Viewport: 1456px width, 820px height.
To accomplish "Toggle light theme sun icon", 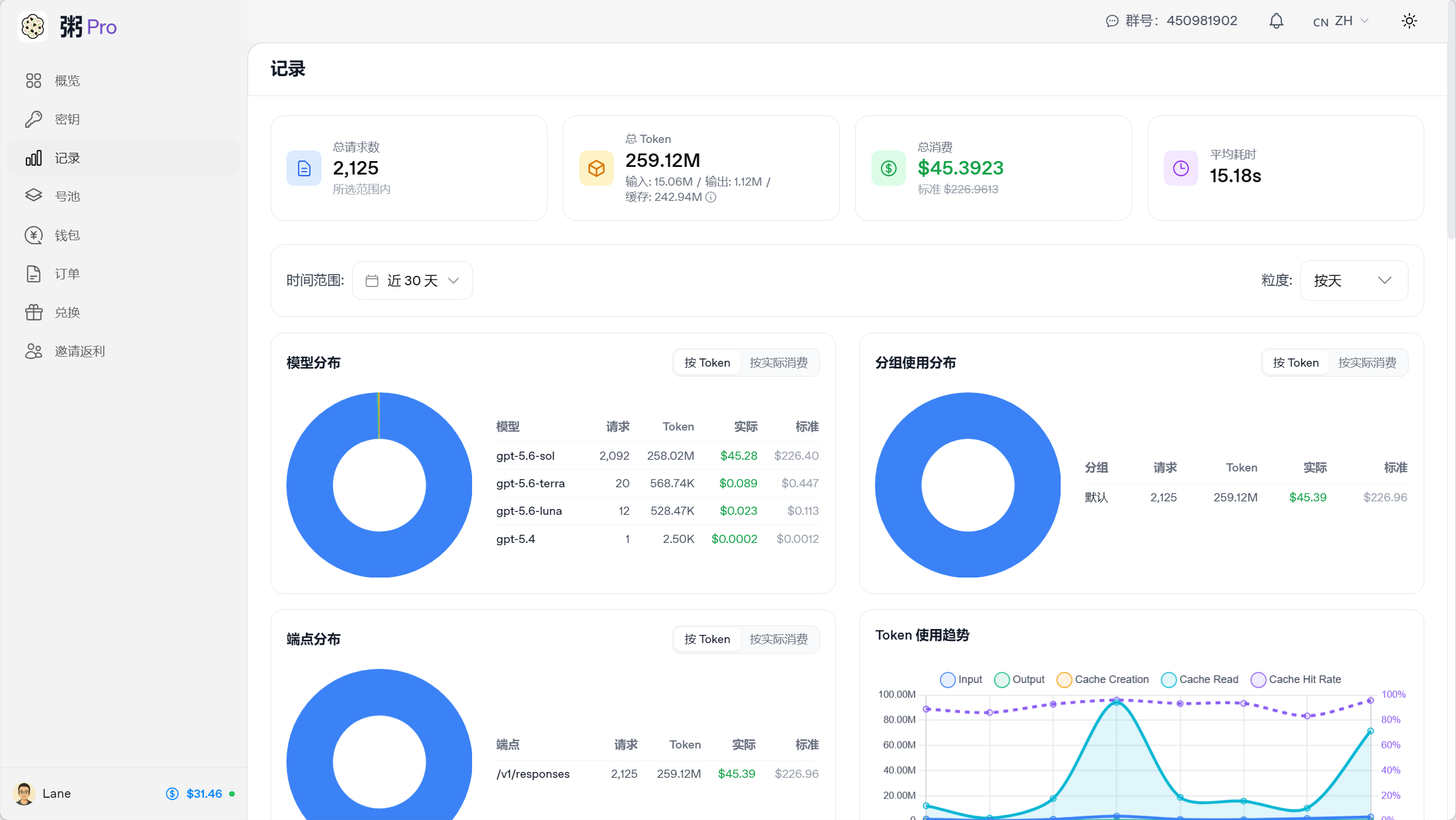I will (x=1409, y=21).
